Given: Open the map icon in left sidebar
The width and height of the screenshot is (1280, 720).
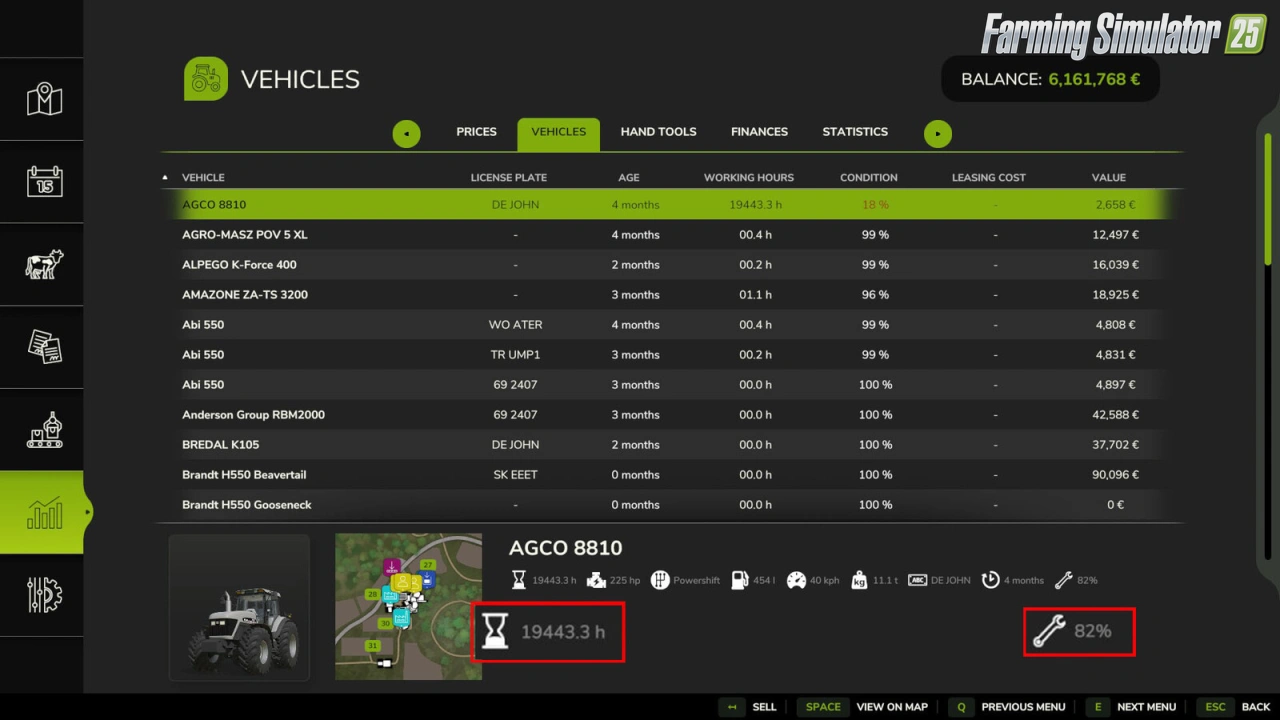Looking at the screenshot, I should pos(44,99).
